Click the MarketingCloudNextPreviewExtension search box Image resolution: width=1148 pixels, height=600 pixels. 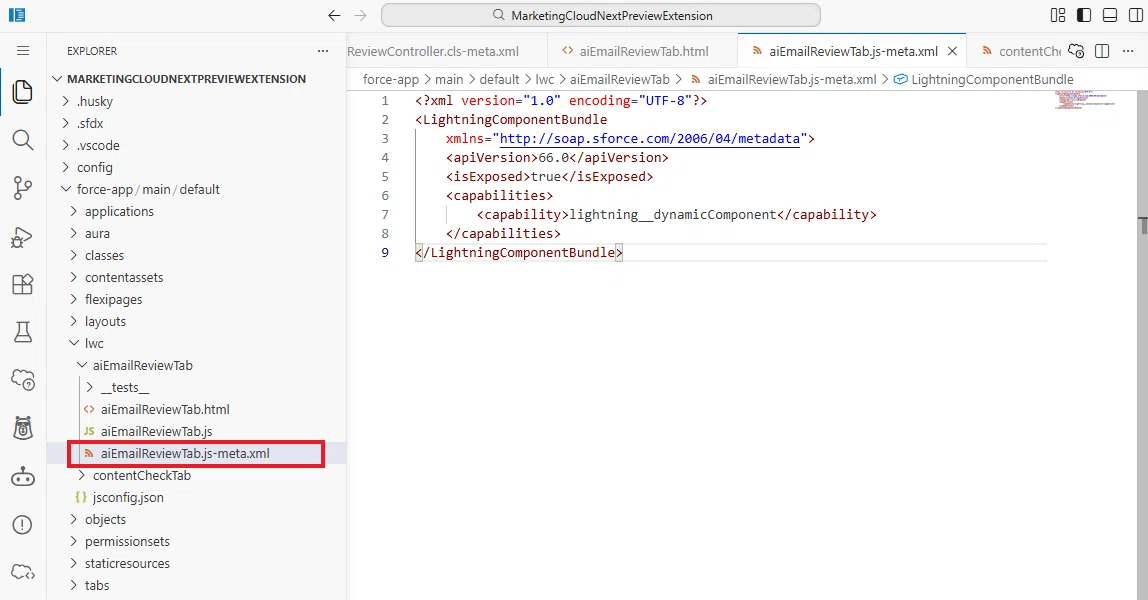600,15
